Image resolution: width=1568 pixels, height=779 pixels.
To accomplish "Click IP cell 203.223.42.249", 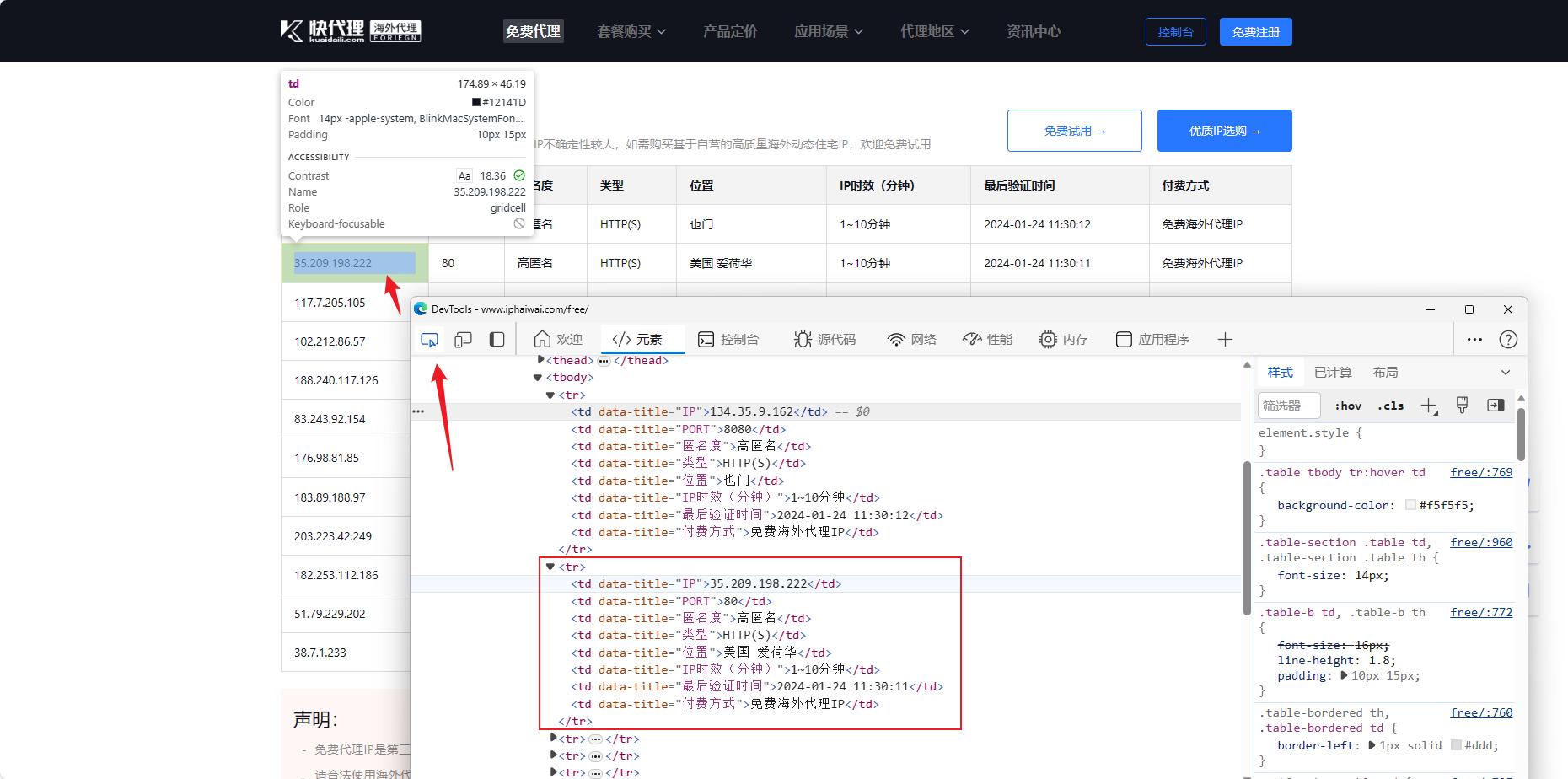I will pos(346,536).
